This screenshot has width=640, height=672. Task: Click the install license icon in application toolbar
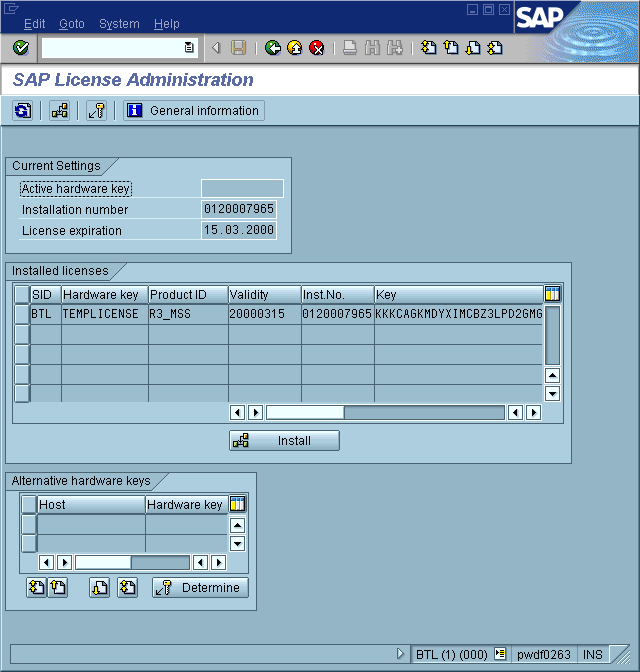(60, 111)
